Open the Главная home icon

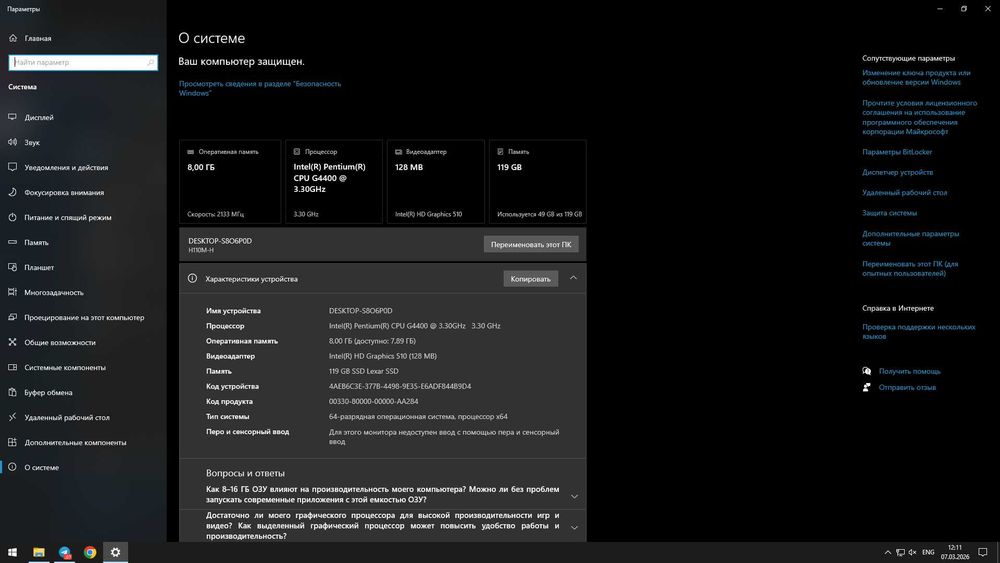pos(13,38)
